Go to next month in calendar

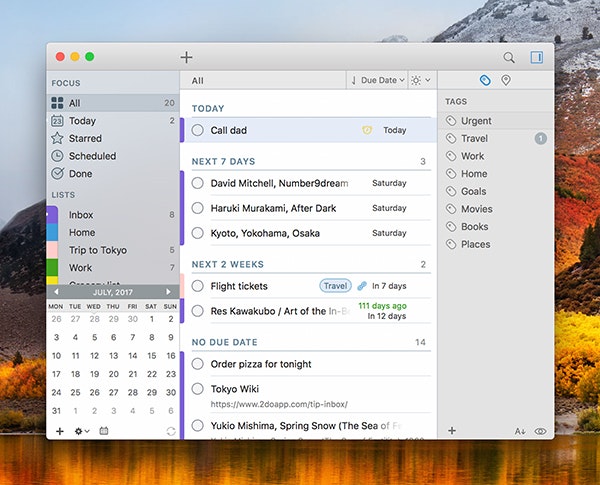pos(168,292)
